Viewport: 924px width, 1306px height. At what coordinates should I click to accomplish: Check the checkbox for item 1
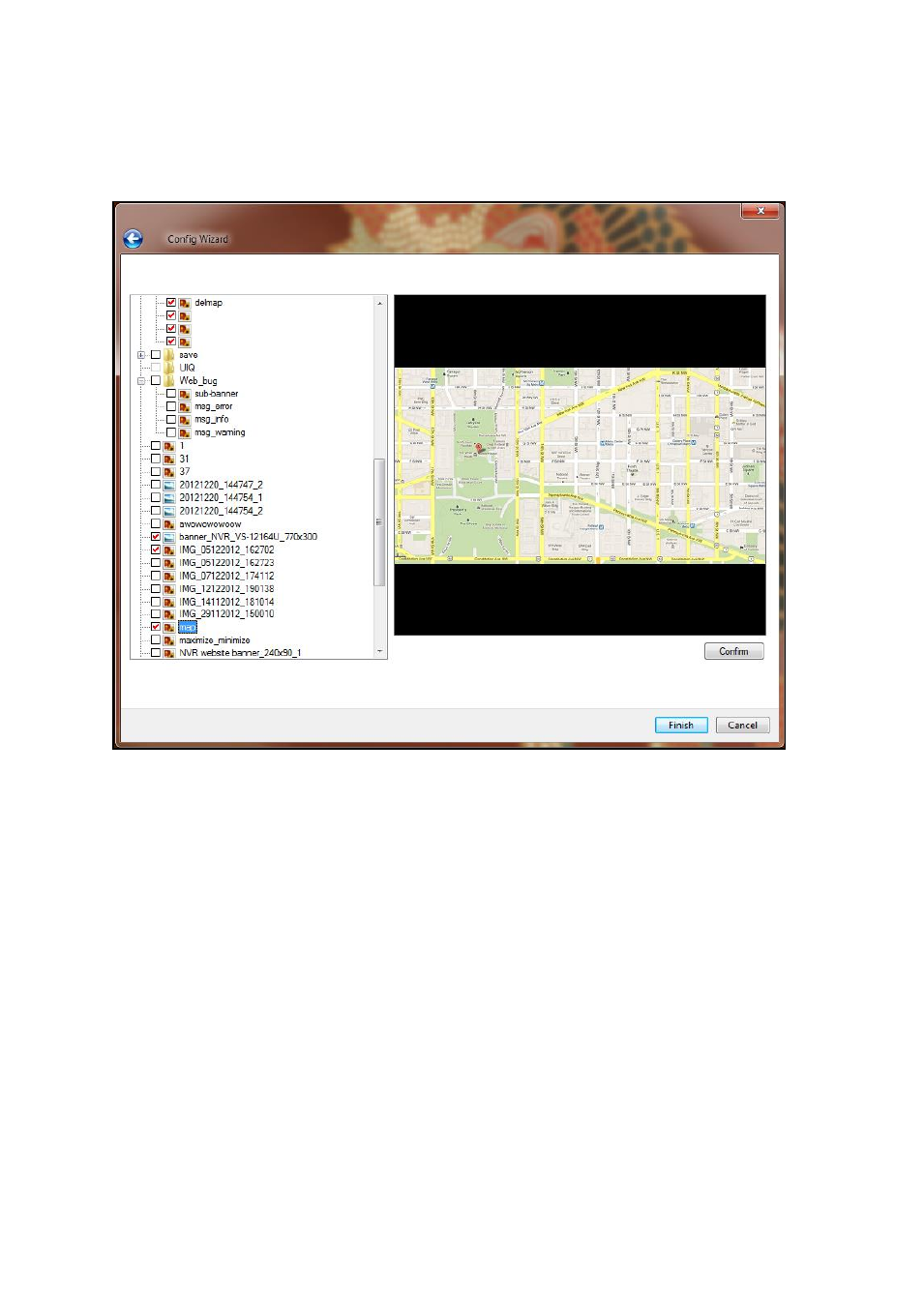[156, 446]
